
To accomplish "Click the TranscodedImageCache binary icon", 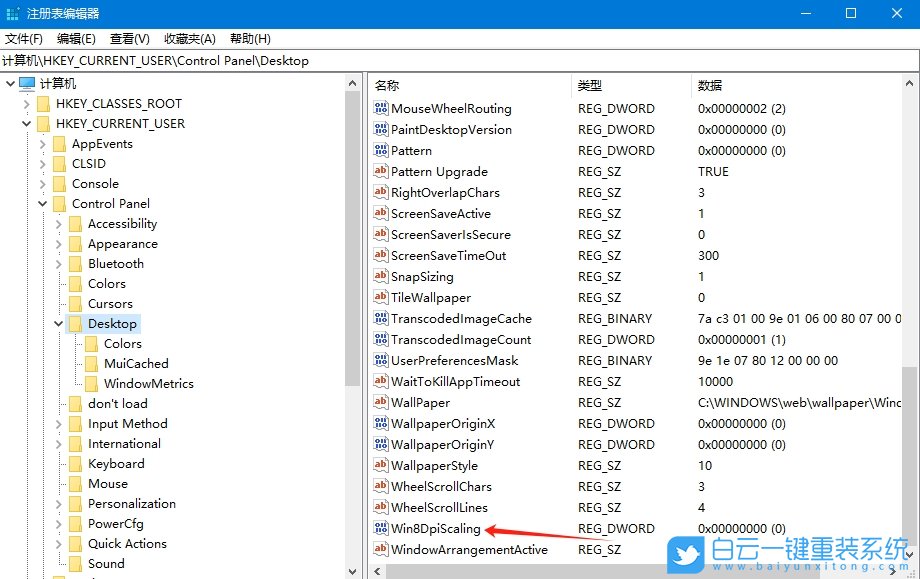I will click(381, 318).
